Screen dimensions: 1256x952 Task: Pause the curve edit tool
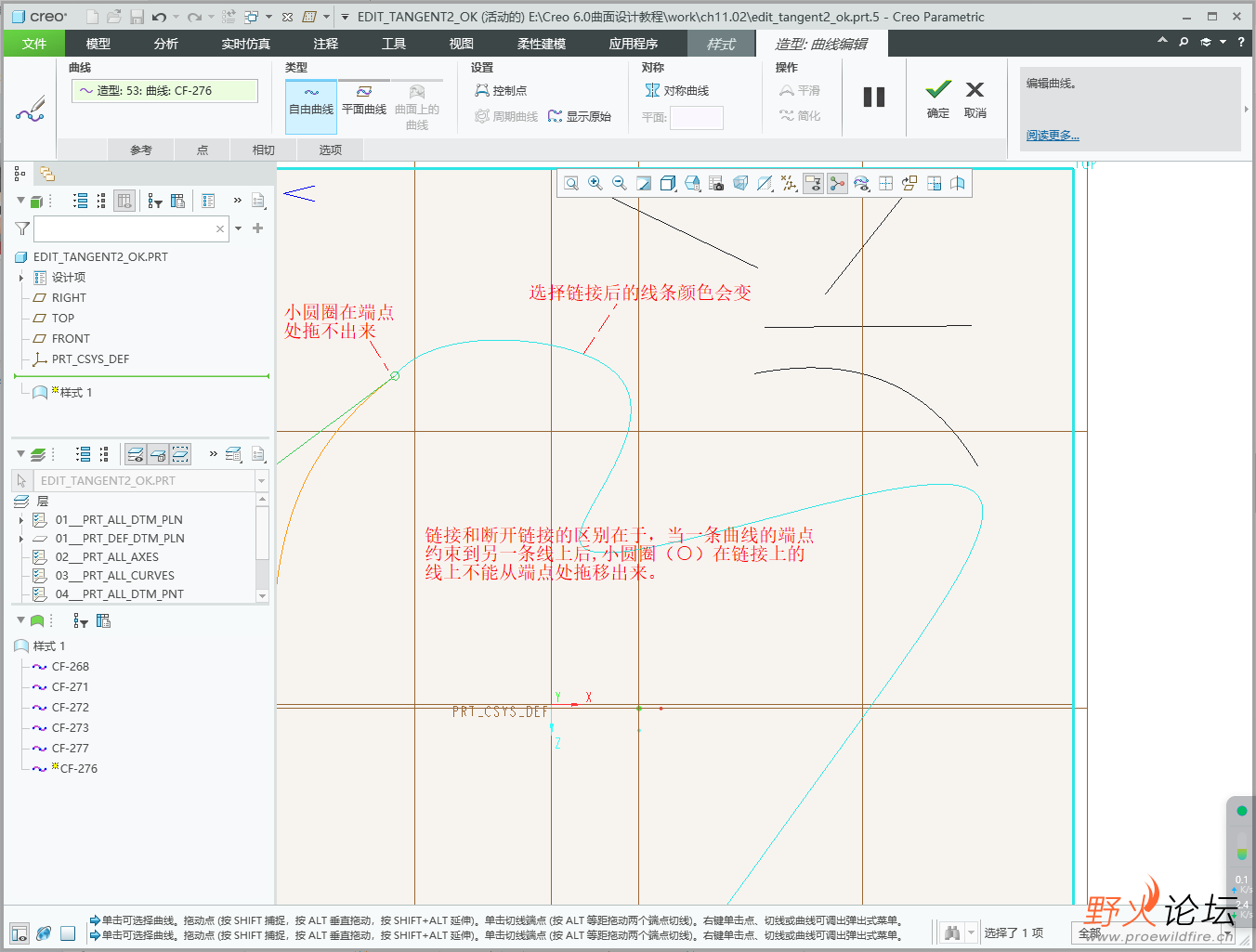point(874,98)
